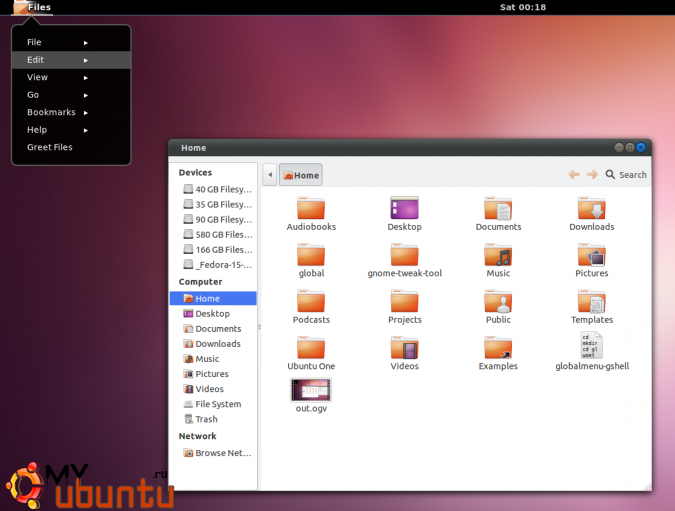Select the globalmenu-gshell script file

[x=591, y=345]
